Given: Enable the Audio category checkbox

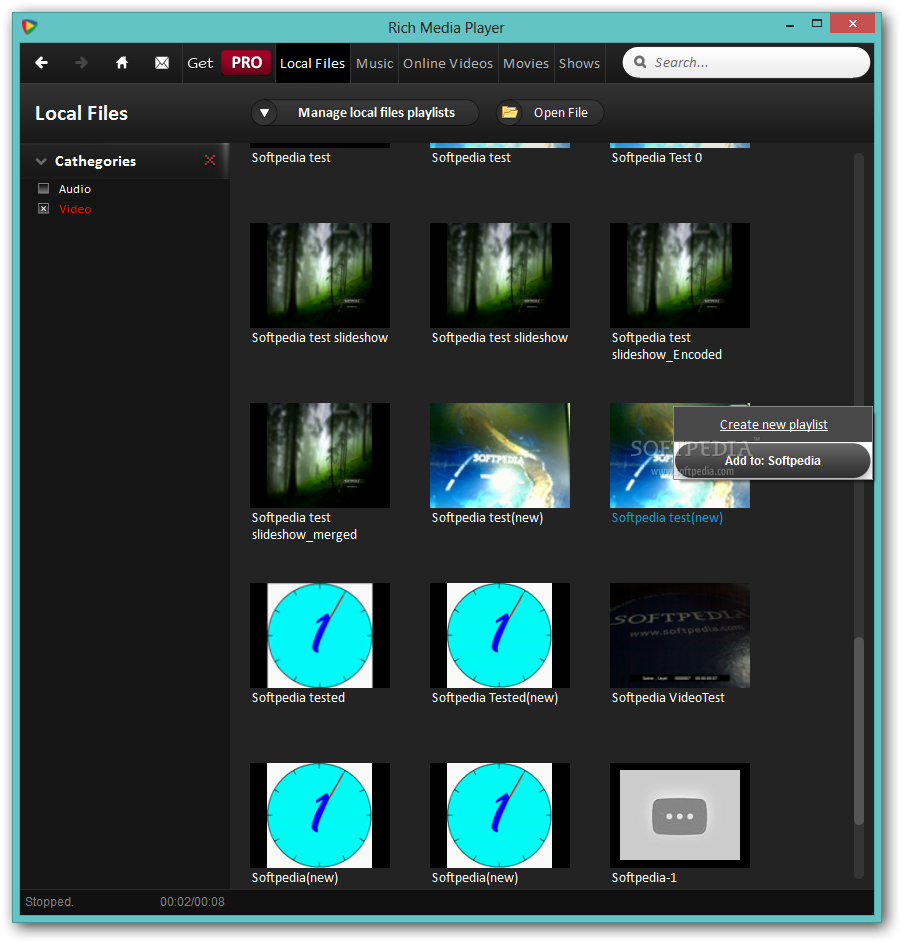Looking at the screenshot, I should (x=43, y=188).
